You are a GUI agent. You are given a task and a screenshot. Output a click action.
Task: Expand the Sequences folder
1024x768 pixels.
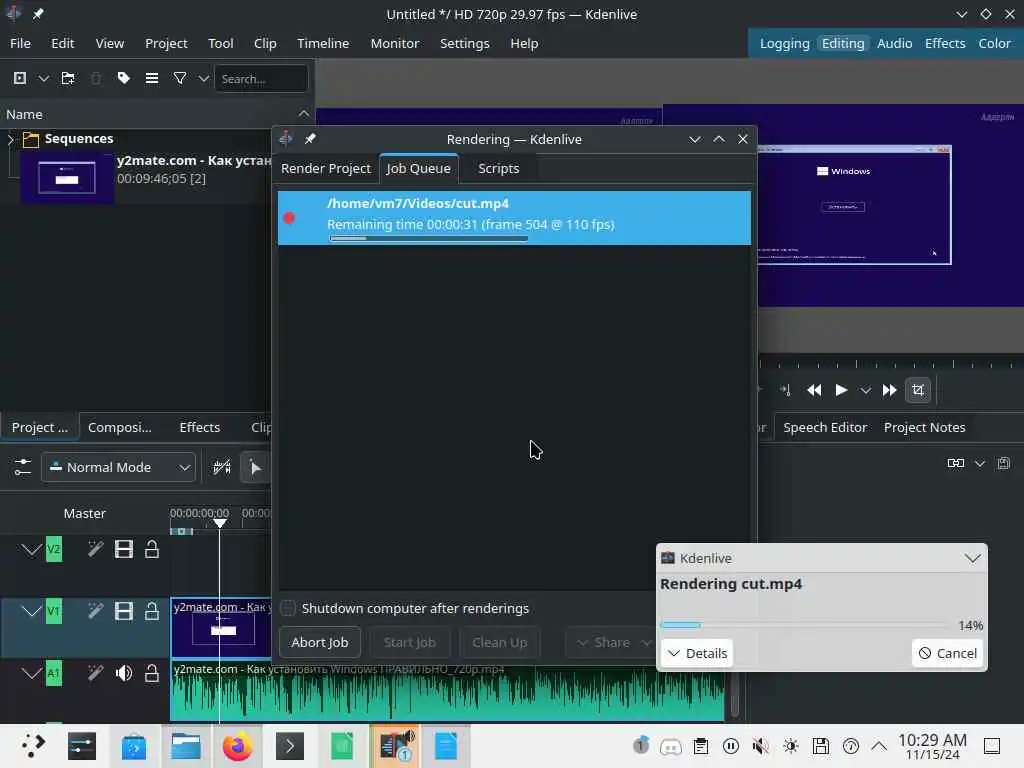(10, 138)
